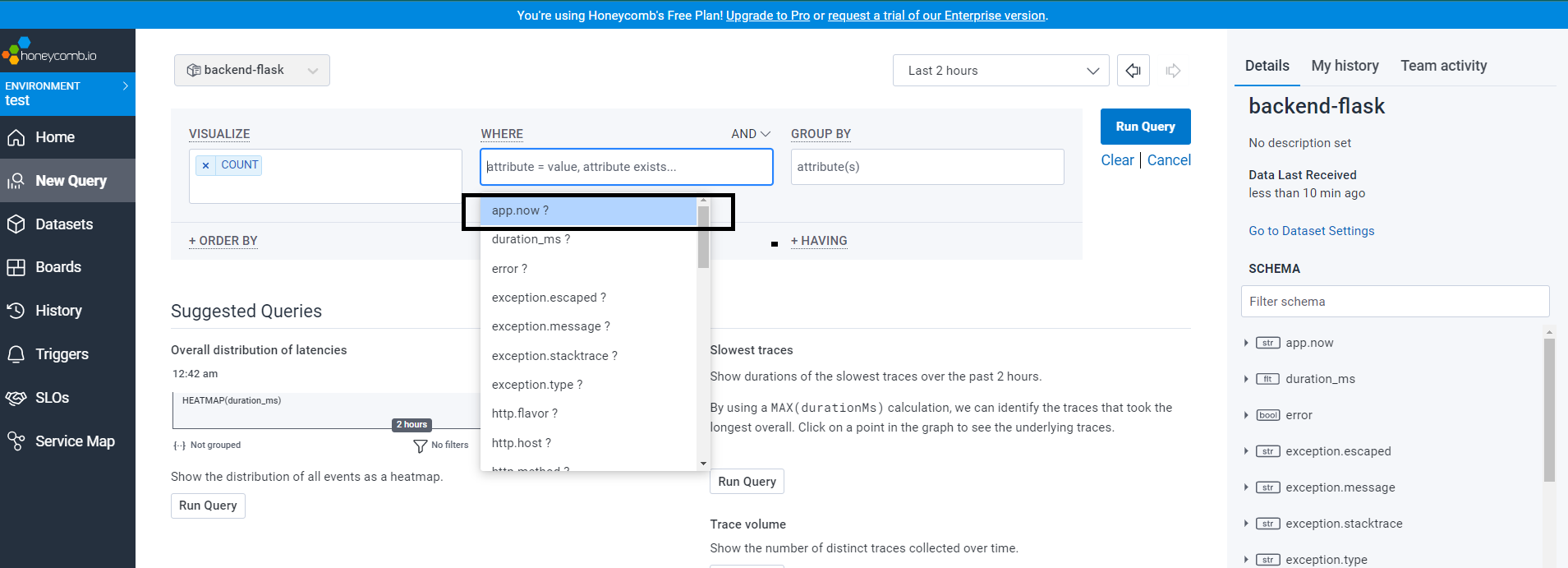
Task: Click the suggestions list scrollbar thumb
Action: 703,237
